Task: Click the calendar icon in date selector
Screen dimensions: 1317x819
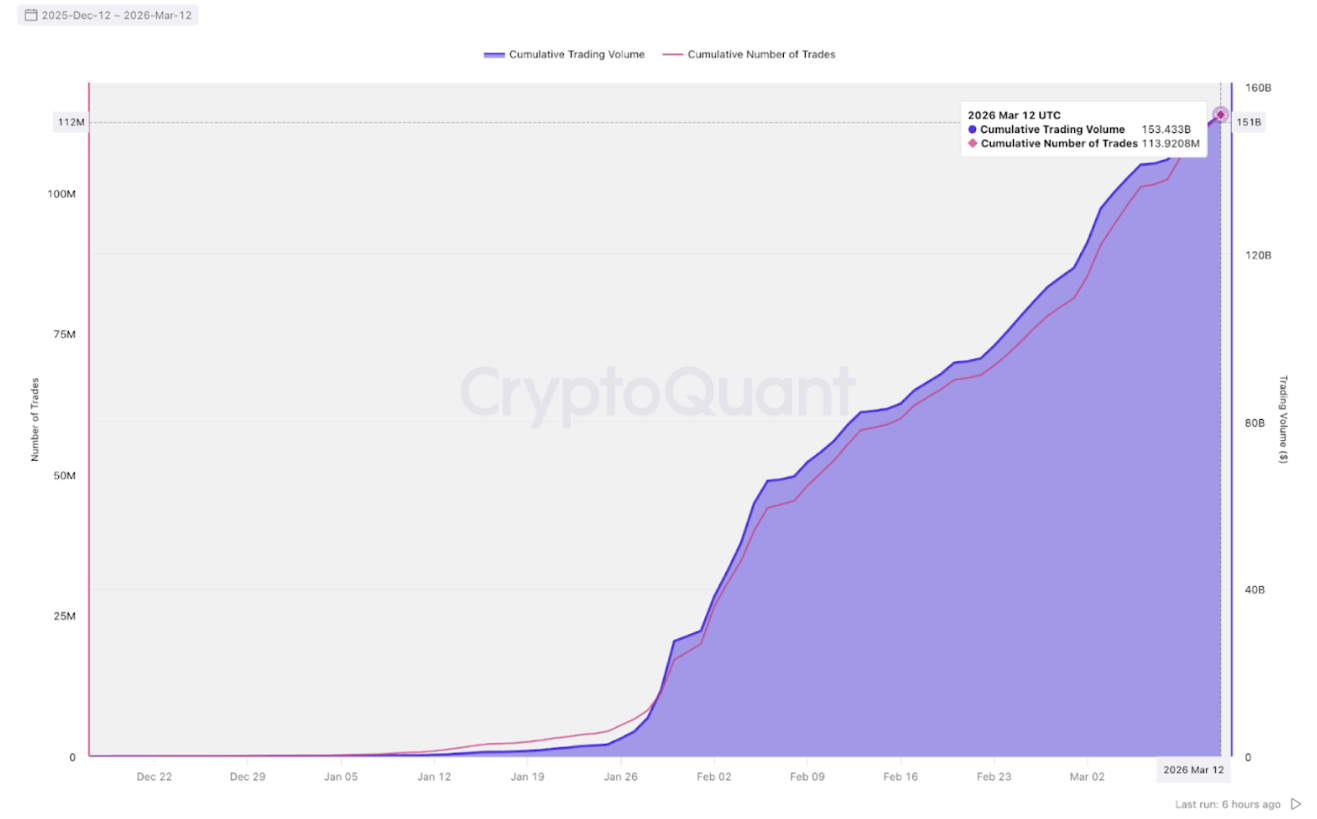Action: pyautogui.click(x=30, y=15)
